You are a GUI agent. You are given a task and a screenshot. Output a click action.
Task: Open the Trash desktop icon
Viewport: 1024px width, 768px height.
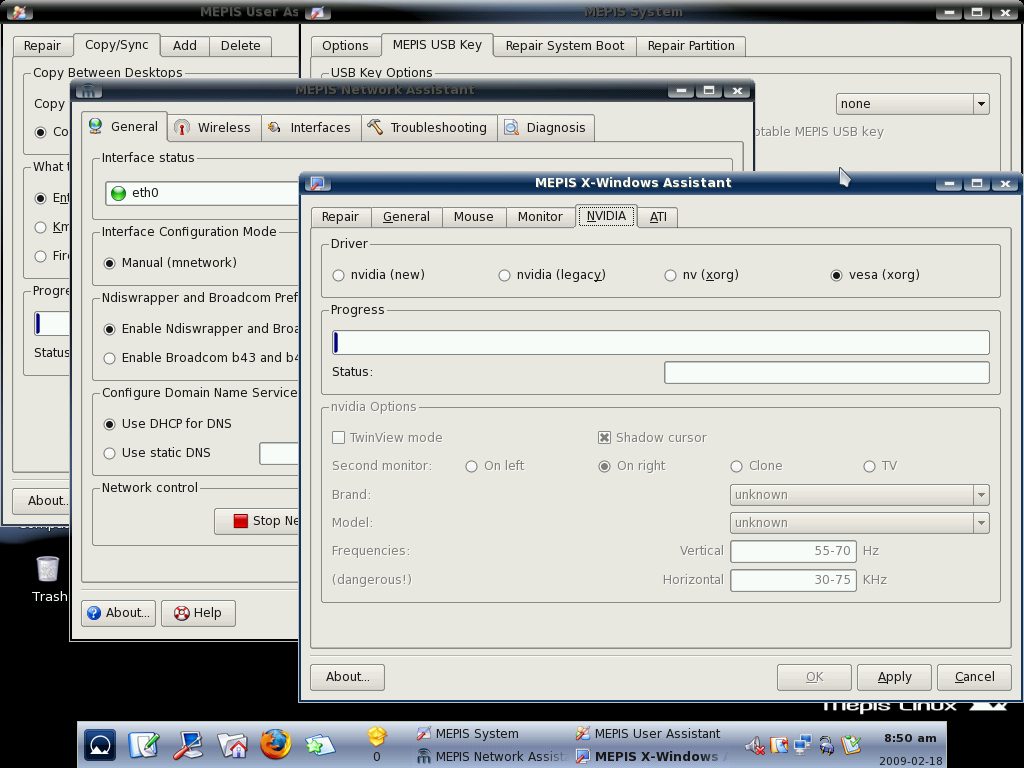tap(48, 579)
